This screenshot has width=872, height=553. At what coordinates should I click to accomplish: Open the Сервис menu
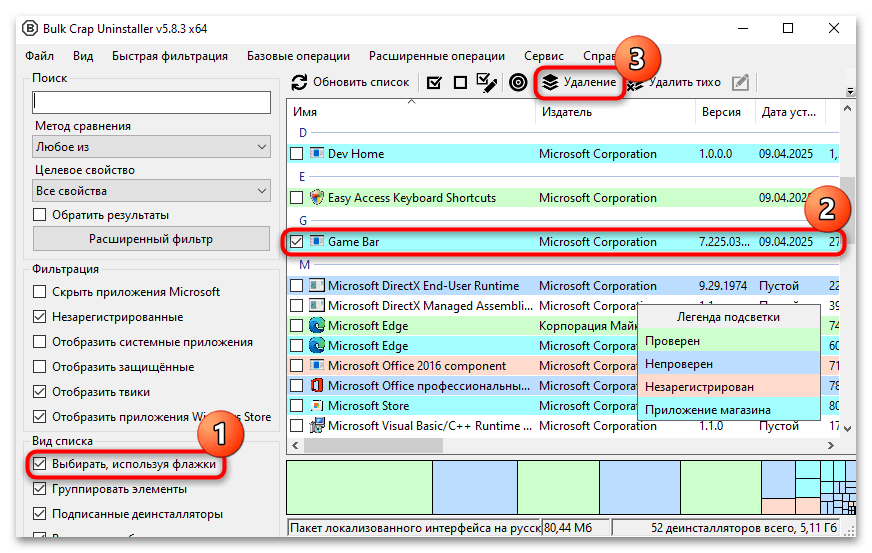543,56
